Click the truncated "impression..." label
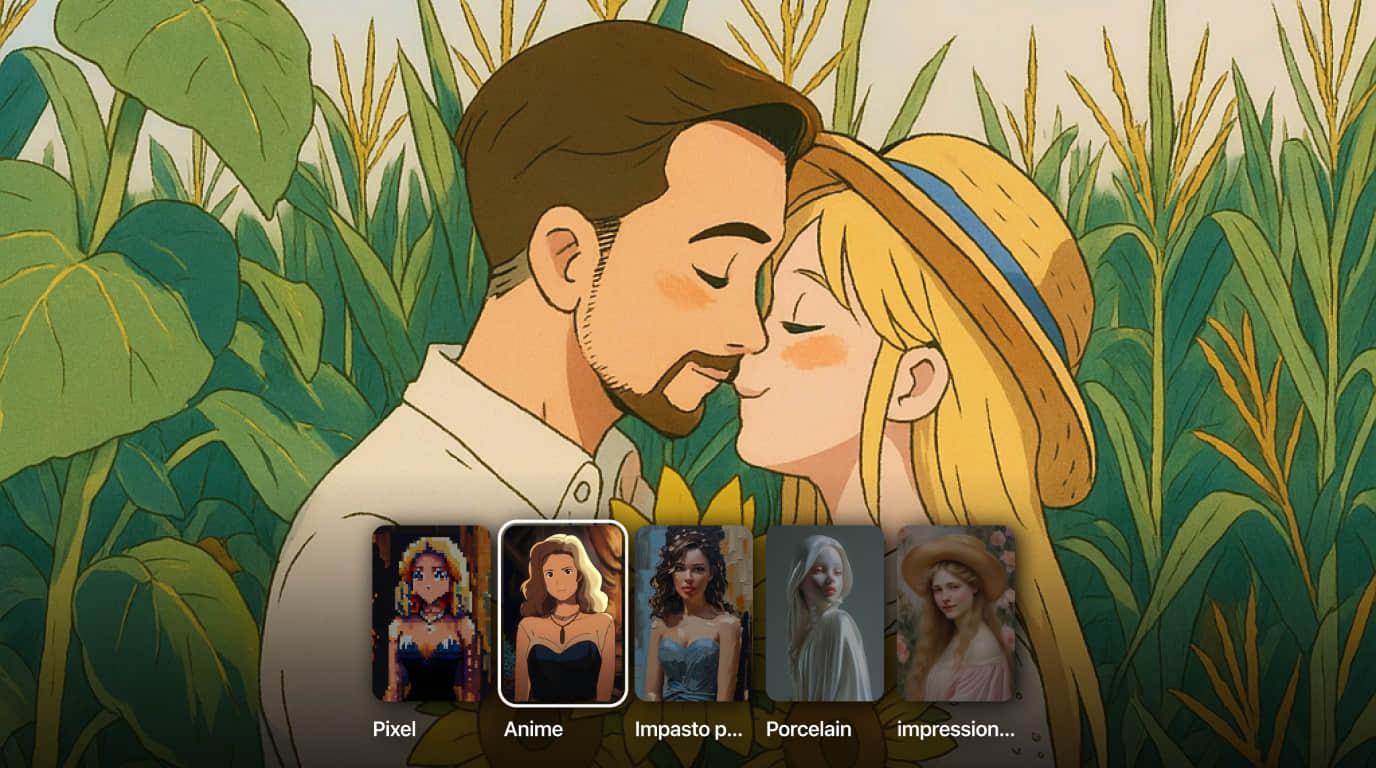The image size is (1376, 768). pyautogui.click(x=955, y=729)
